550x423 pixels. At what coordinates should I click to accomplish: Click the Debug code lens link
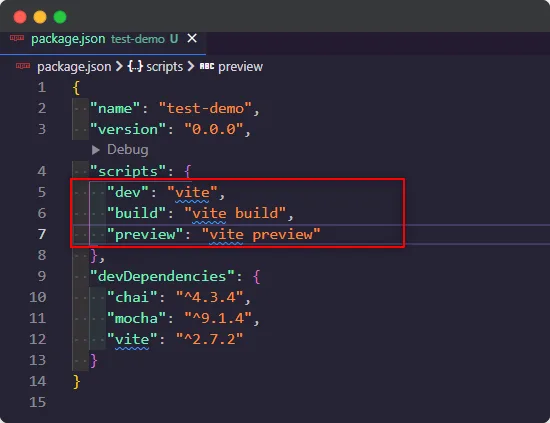[x=128, y=150]
